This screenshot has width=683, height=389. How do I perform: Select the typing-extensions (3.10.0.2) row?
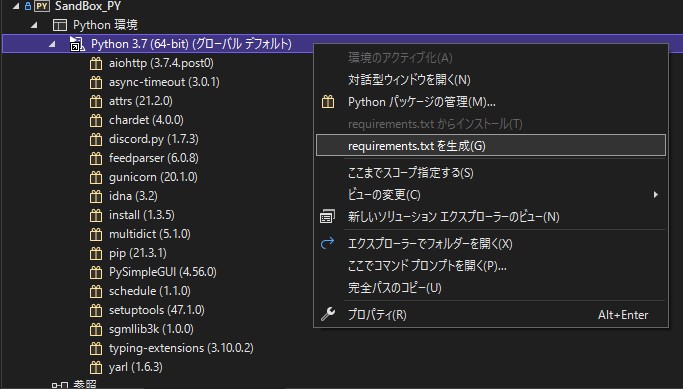click(181, 348)
